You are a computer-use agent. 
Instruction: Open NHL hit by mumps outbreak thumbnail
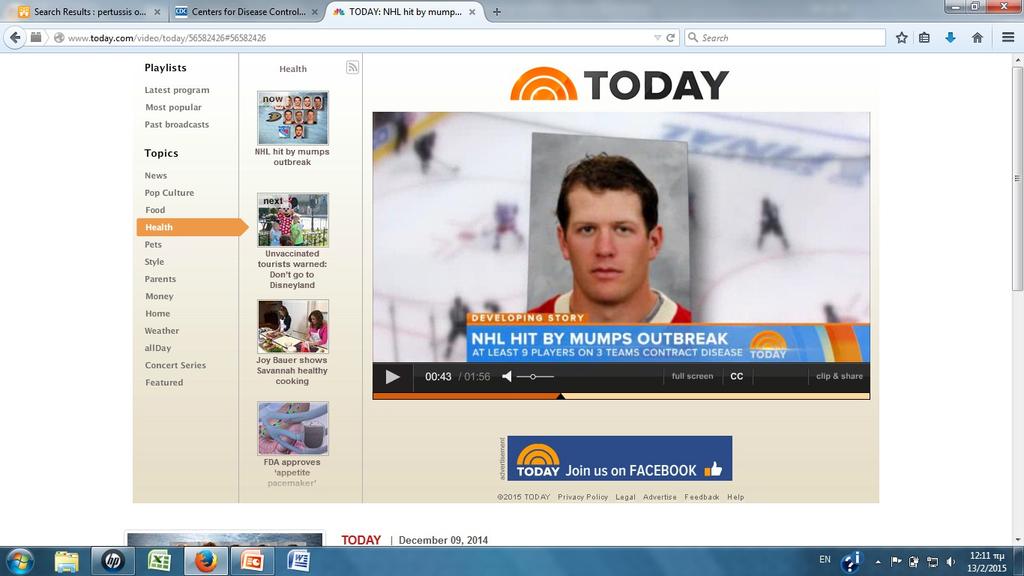(x=293, y=118)
